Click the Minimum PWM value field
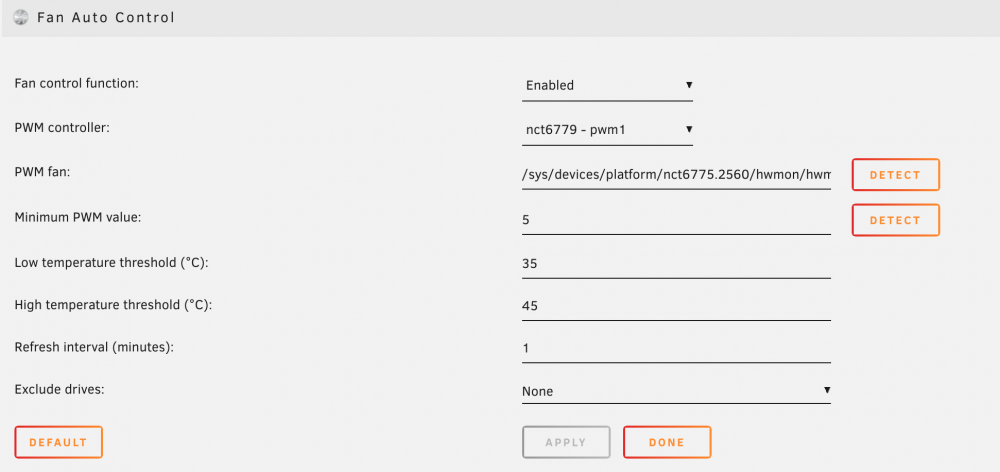The image size is (1000, 472). 676,220
